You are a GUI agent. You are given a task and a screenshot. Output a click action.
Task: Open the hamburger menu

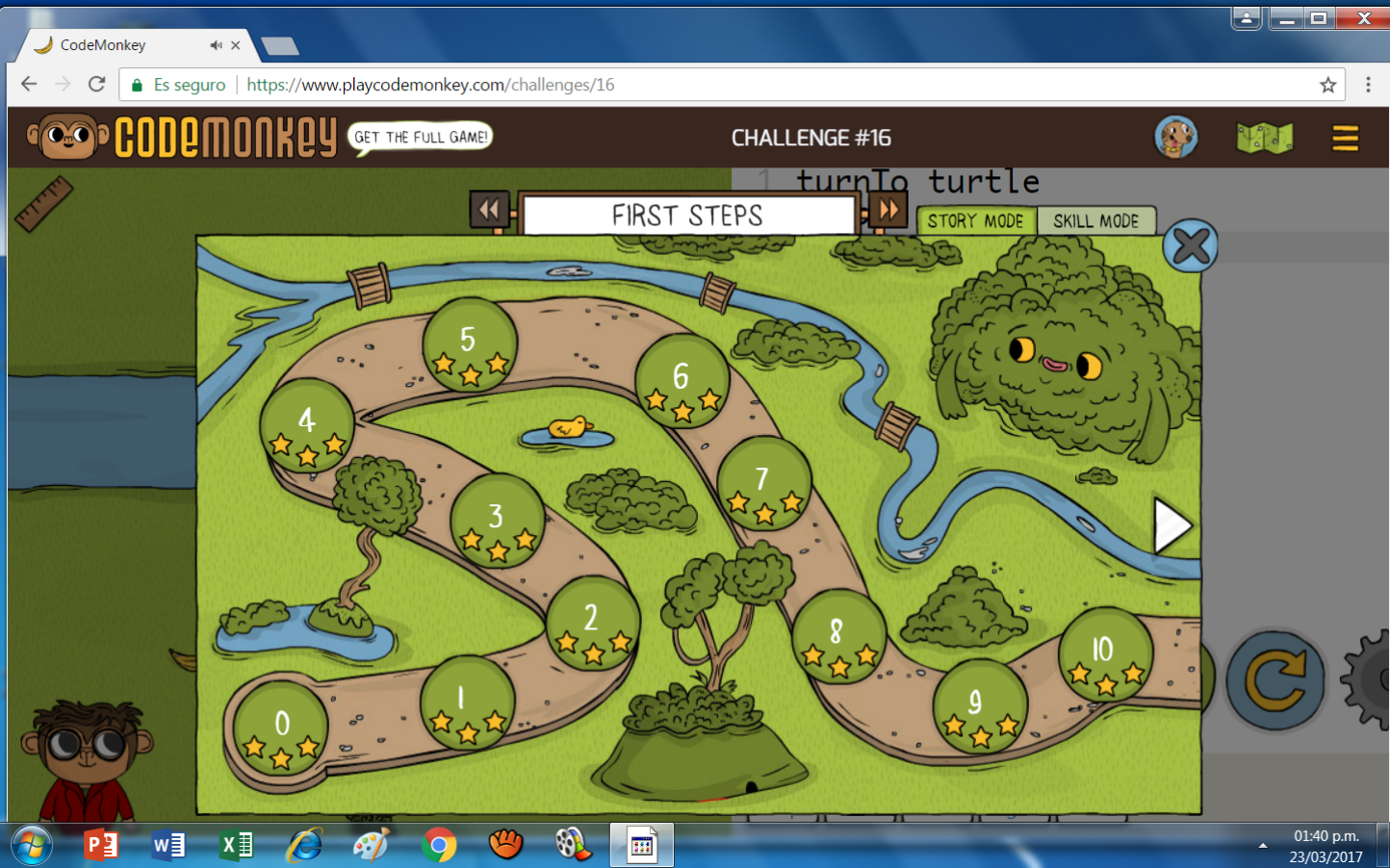1345,139
